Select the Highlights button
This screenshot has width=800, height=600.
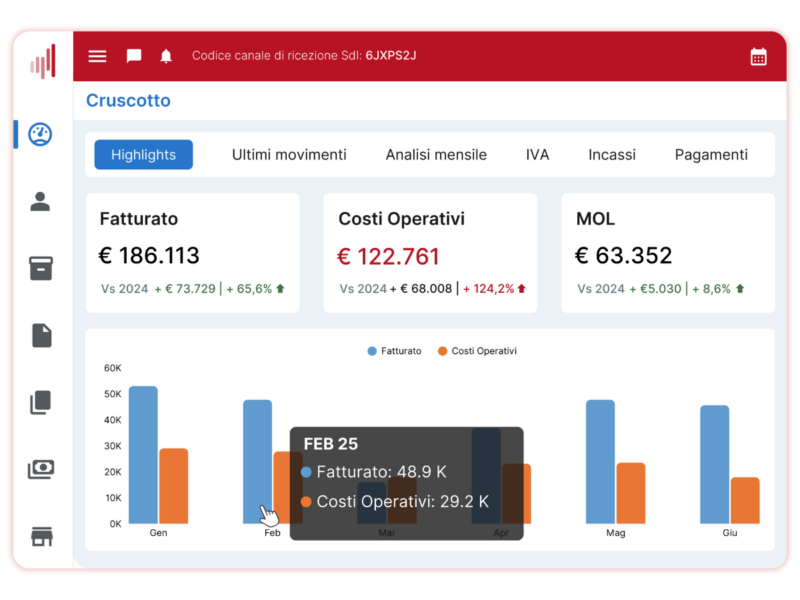pyautogui.click(x=143, y=154)
